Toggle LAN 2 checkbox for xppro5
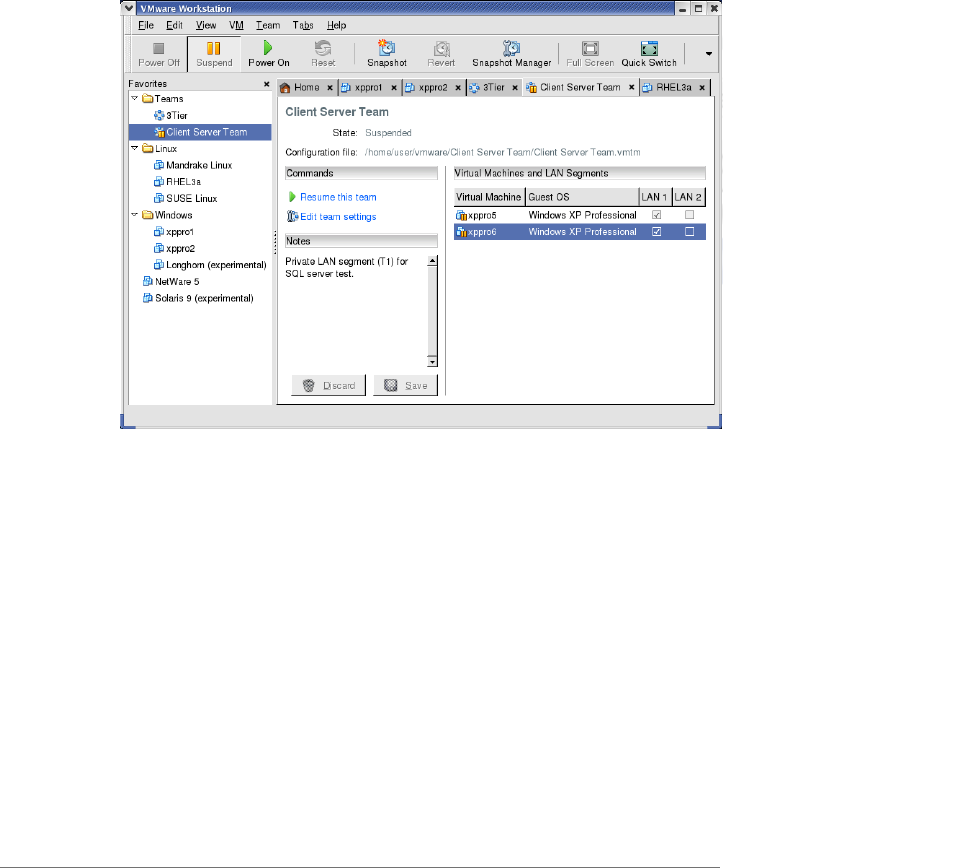Image resolution: width=976 pixels, height=868 pixels. [689, 215]
